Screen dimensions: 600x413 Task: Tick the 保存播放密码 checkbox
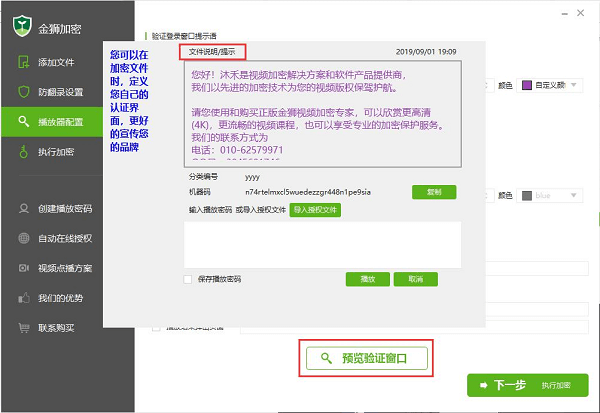[x=188, y=279]
